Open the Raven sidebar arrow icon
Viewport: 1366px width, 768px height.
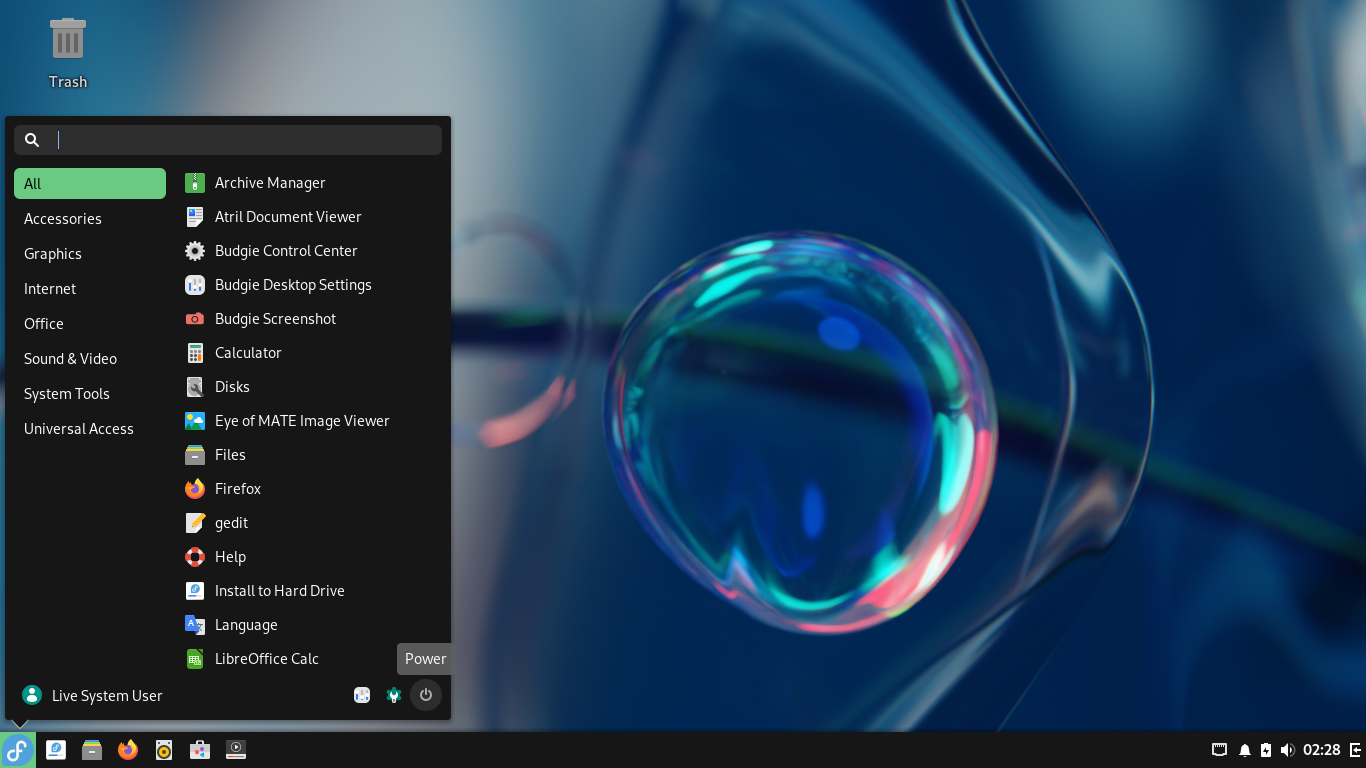tap(1355, 750)
